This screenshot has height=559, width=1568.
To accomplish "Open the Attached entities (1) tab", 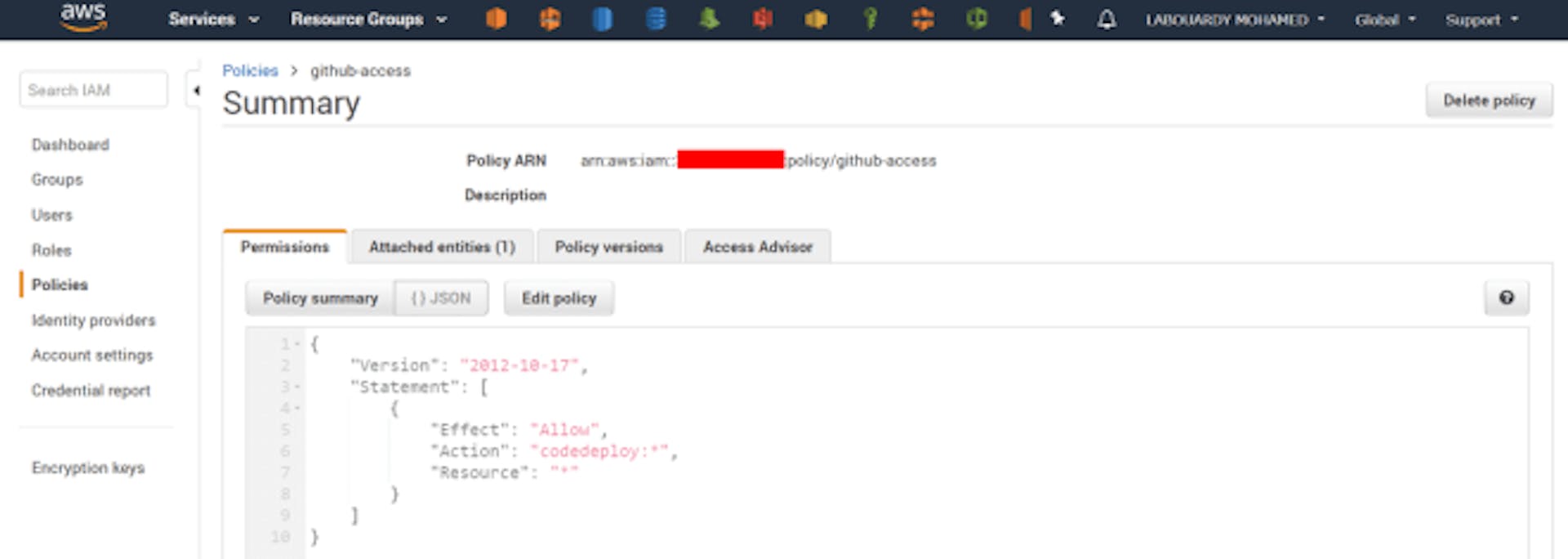I will tap(442, 247).
